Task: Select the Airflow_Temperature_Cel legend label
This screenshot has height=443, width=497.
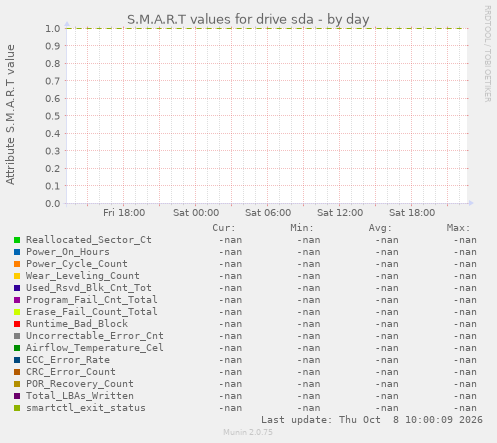Action: point(95,348)
